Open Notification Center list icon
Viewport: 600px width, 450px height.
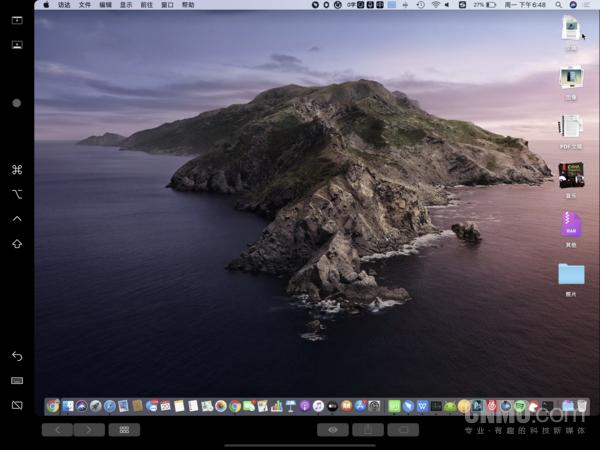(587, 5)
